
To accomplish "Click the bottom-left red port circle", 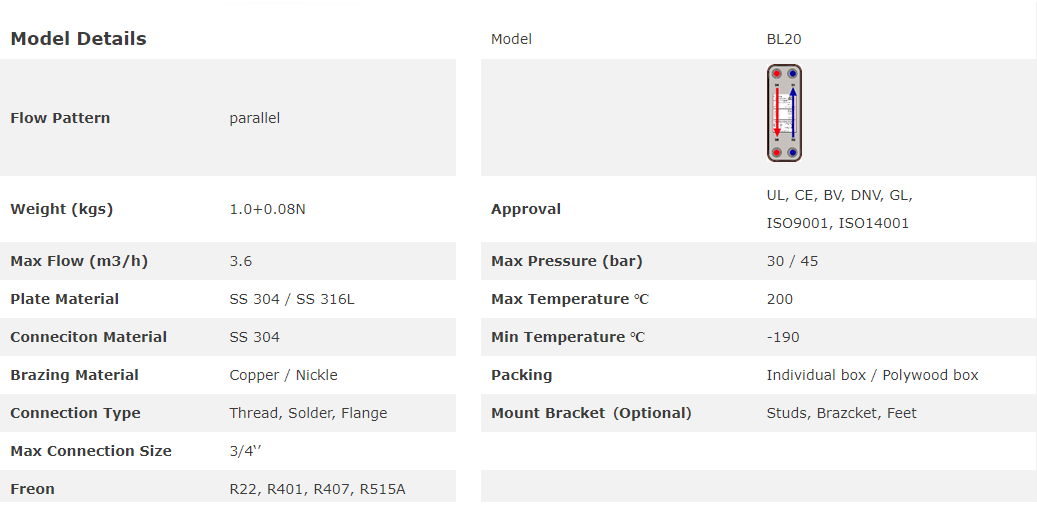I will pos(777,153).
